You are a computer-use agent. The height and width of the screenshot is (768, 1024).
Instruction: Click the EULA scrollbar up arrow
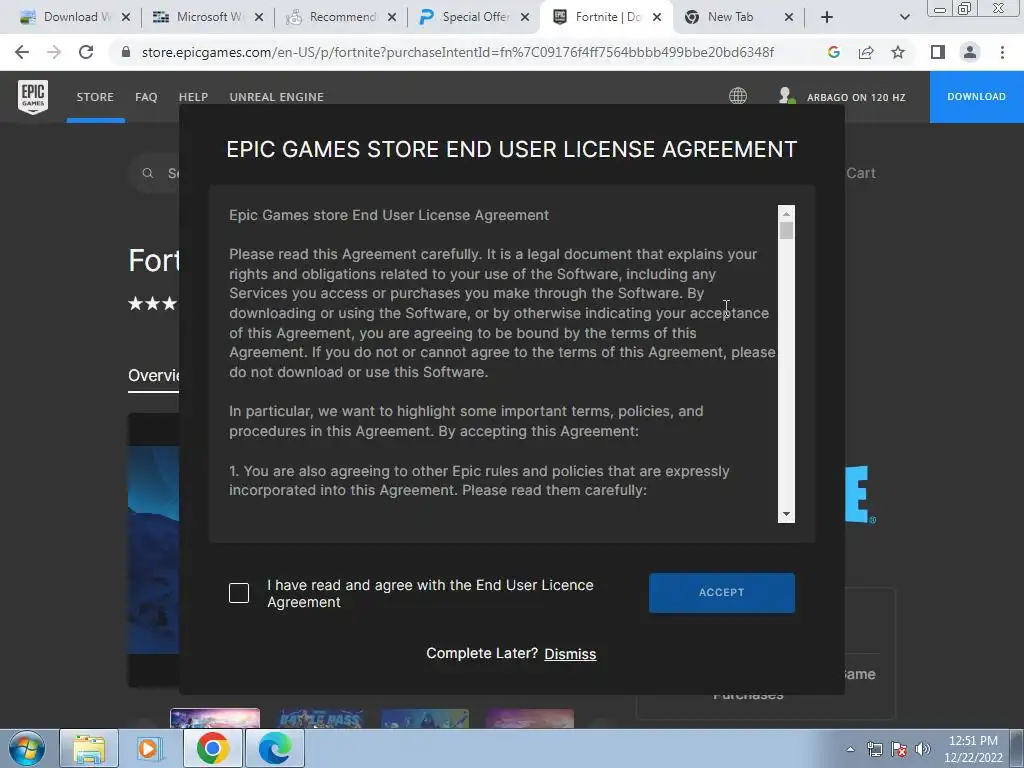[x=786, y=214]
